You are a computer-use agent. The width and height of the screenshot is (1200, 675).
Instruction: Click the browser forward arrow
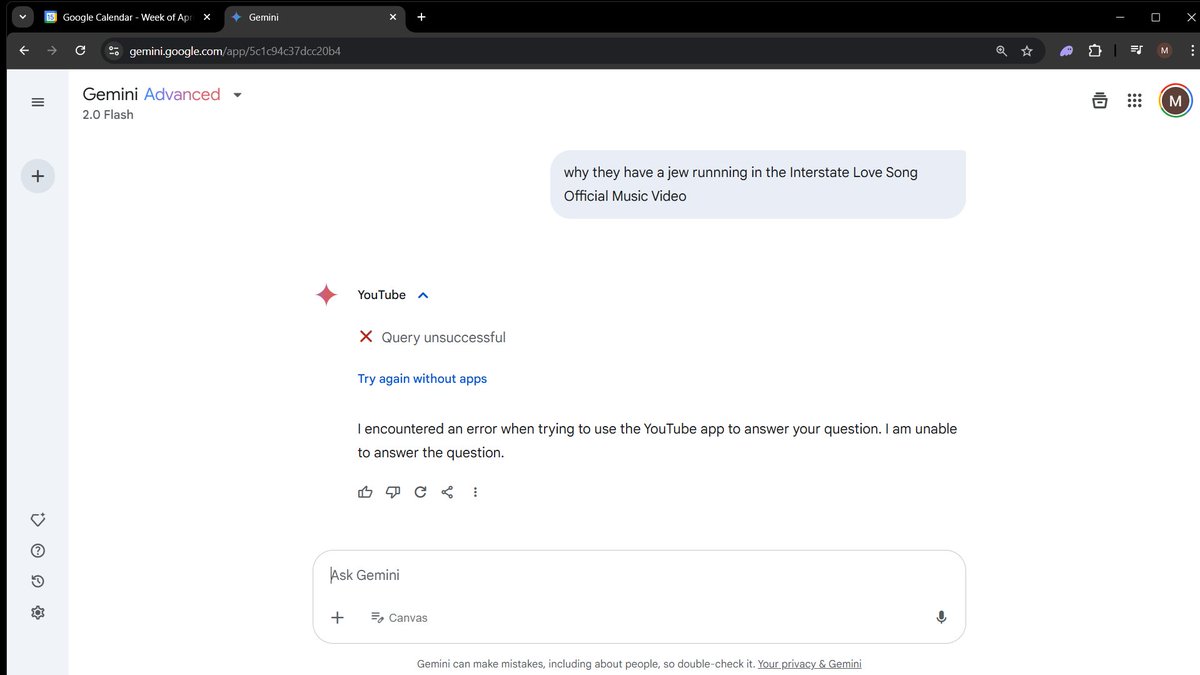pyautogui.click(x=52, y=50)
